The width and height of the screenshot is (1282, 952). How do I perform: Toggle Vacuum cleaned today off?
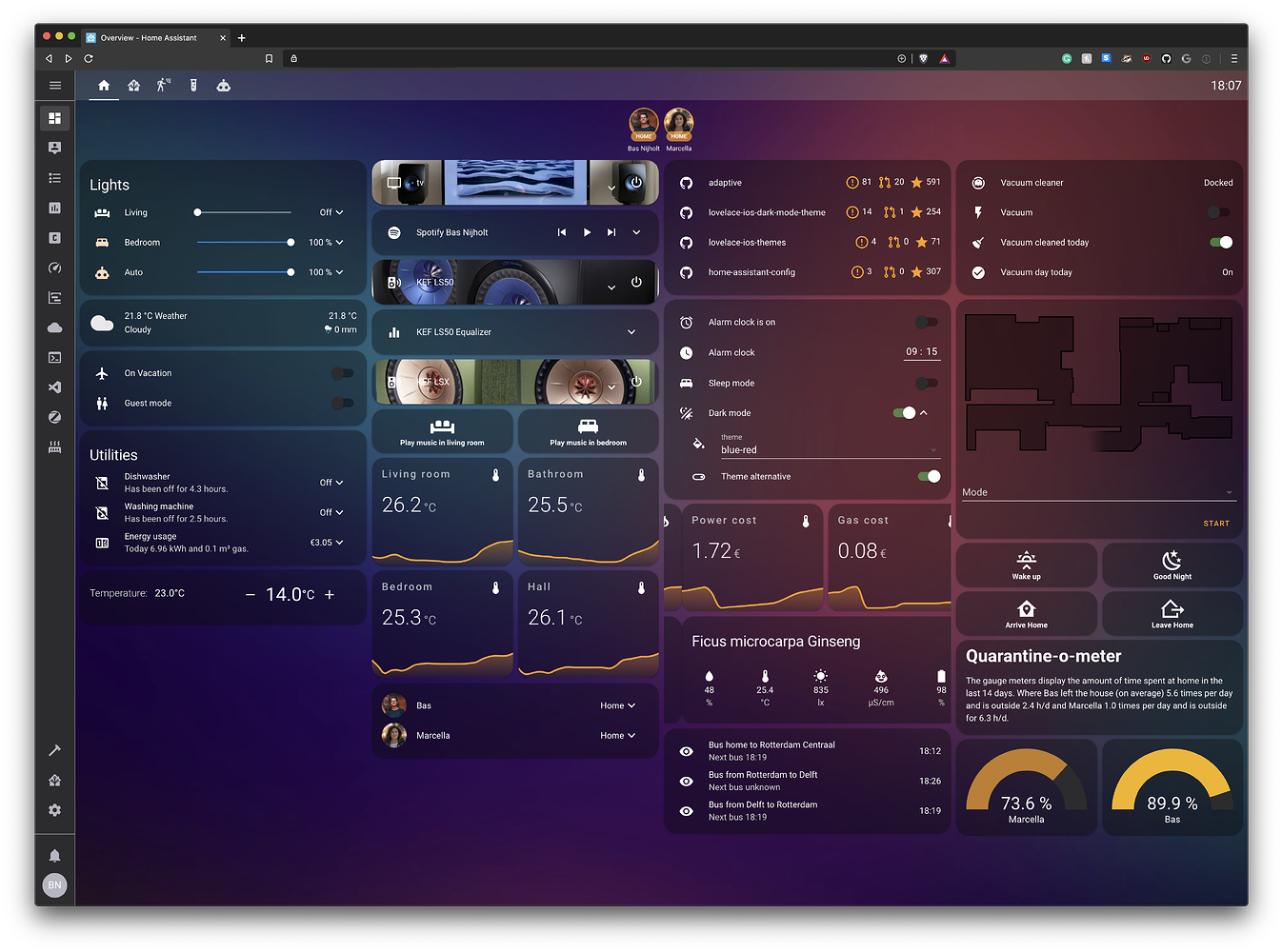(x=1220, y=242)
